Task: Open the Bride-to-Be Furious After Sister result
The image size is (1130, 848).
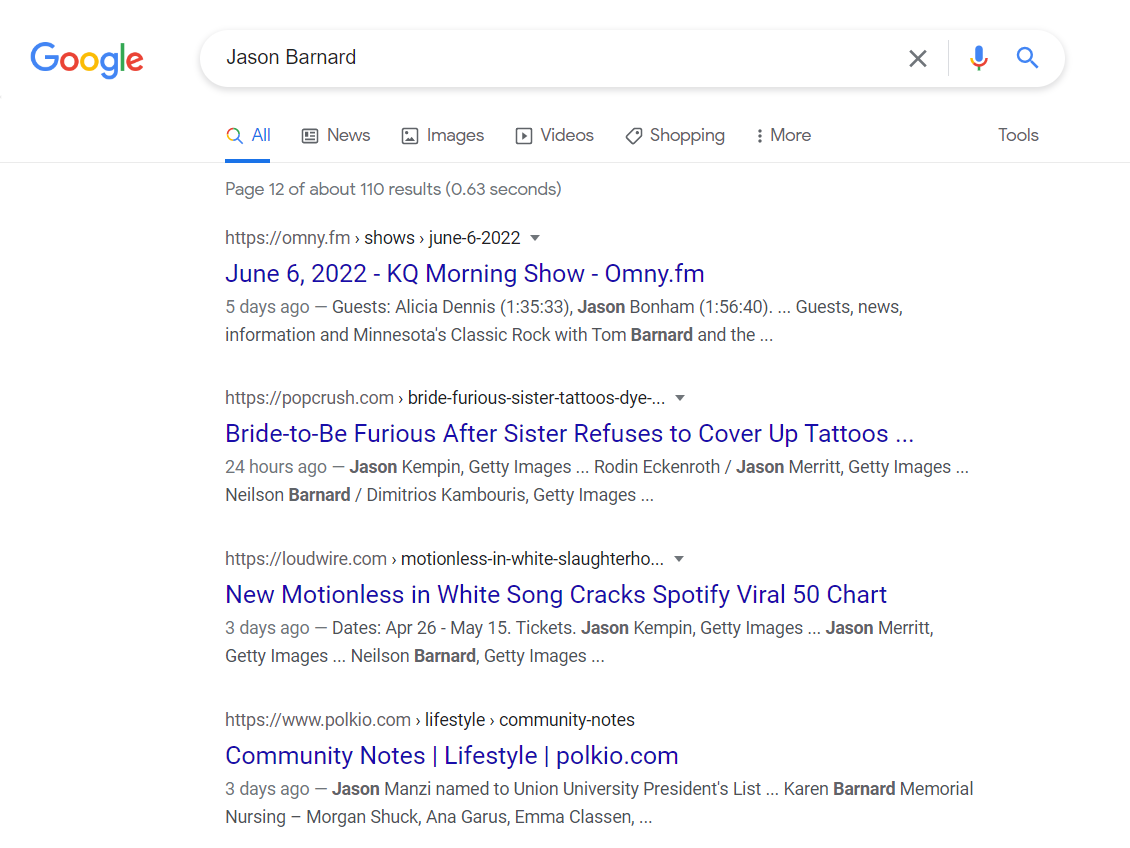Action: (x=569, y=434)
